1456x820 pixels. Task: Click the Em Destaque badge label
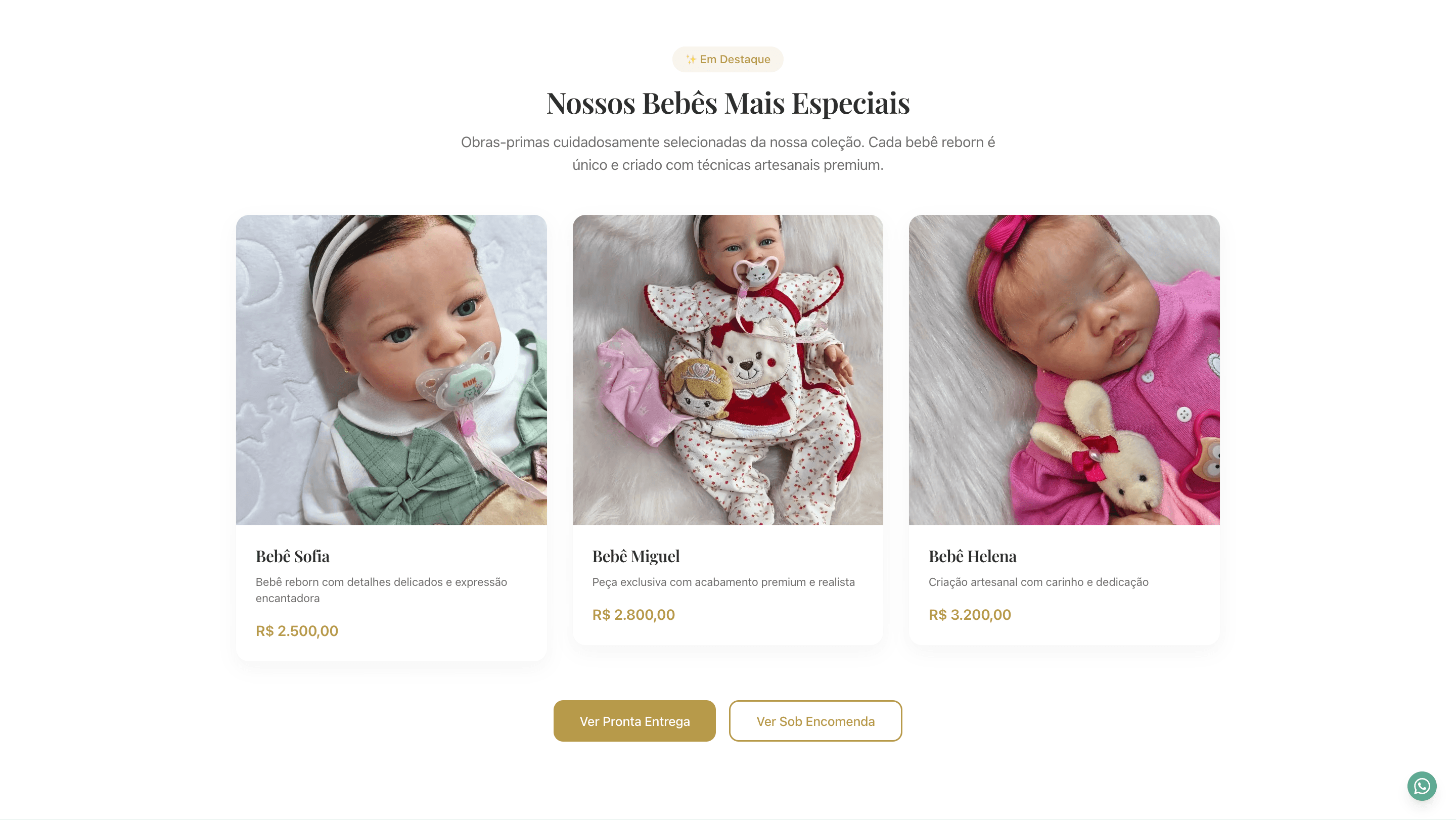[735, 59]
